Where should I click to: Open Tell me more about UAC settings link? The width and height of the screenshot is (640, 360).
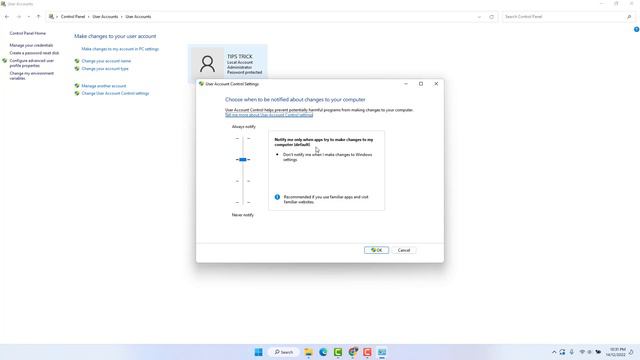[269, 115]
